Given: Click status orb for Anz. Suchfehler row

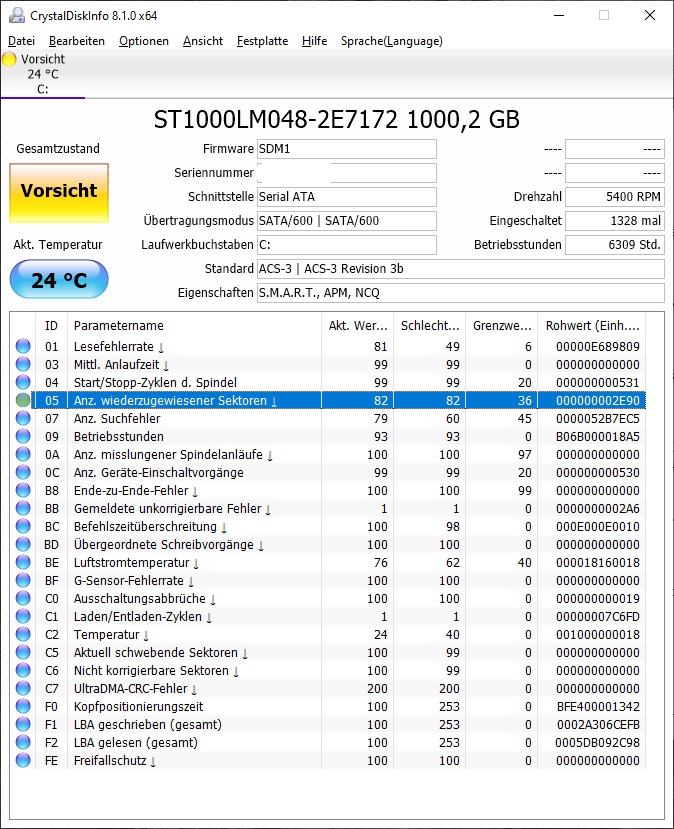Looking at the screenshot, I should [x=23, y=418].
